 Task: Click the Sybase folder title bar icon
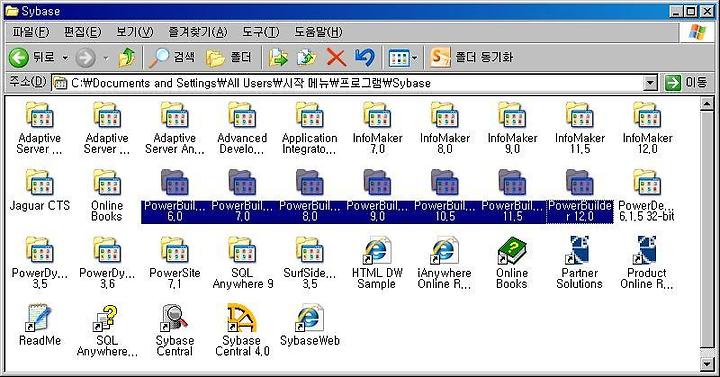click(x=11, y=11)
